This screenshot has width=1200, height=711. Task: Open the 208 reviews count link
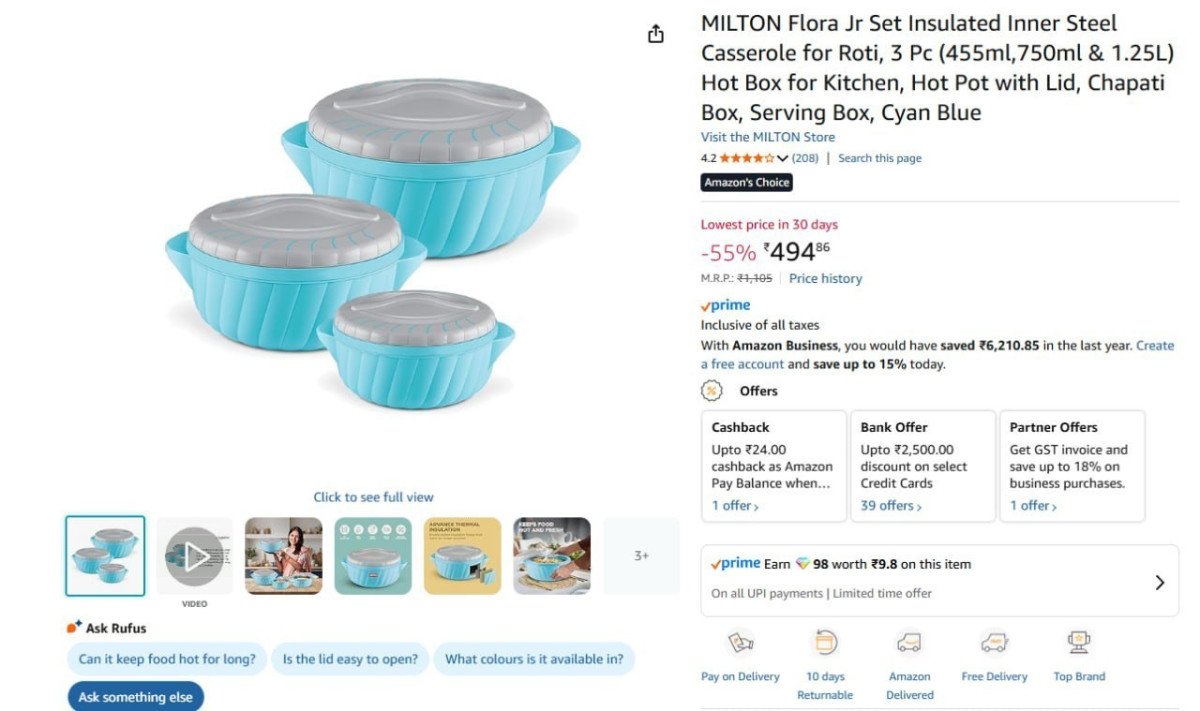806,158
